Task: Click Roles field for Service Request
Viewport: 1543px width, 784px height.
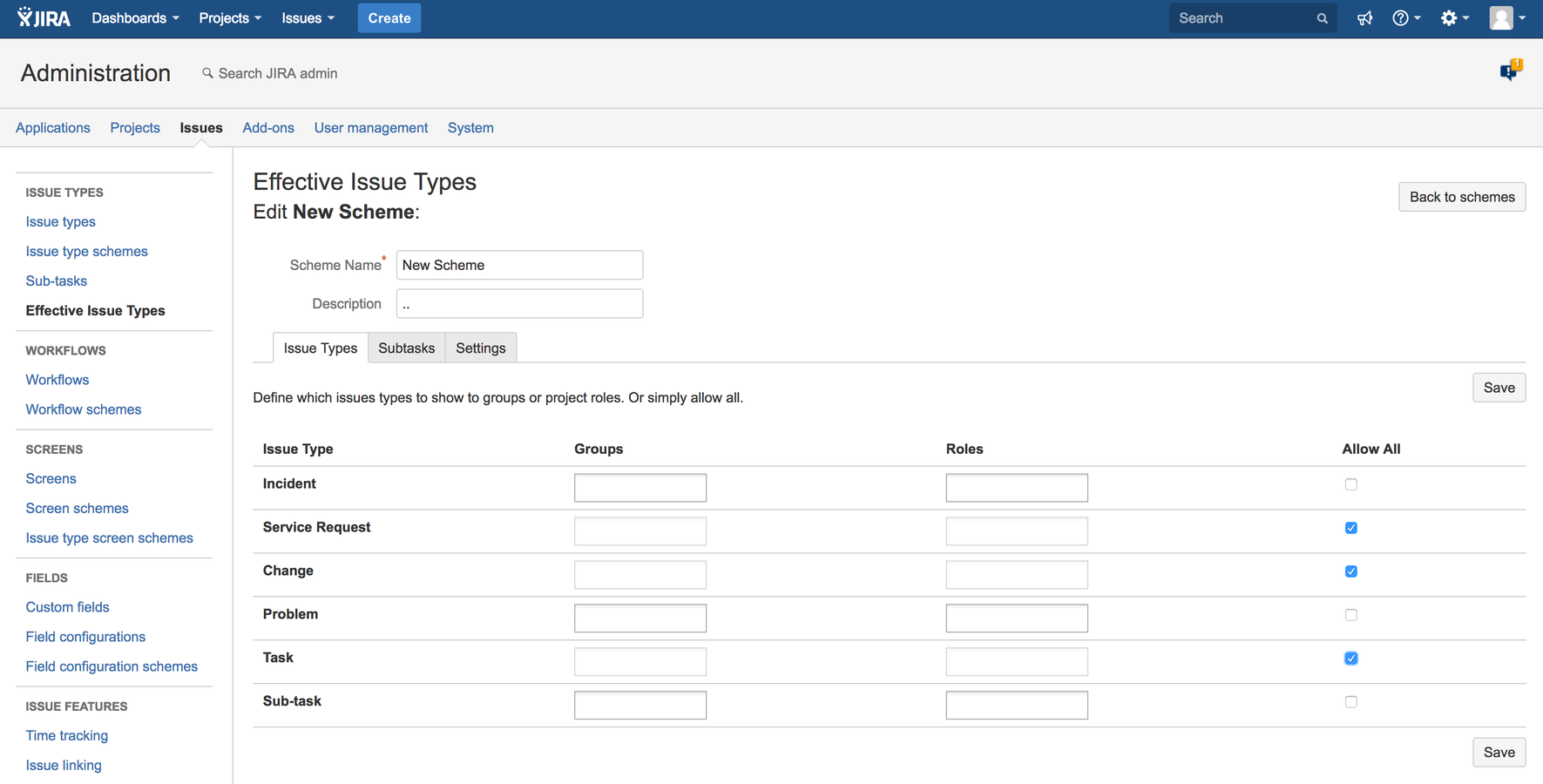Action: pos(1017,531)
